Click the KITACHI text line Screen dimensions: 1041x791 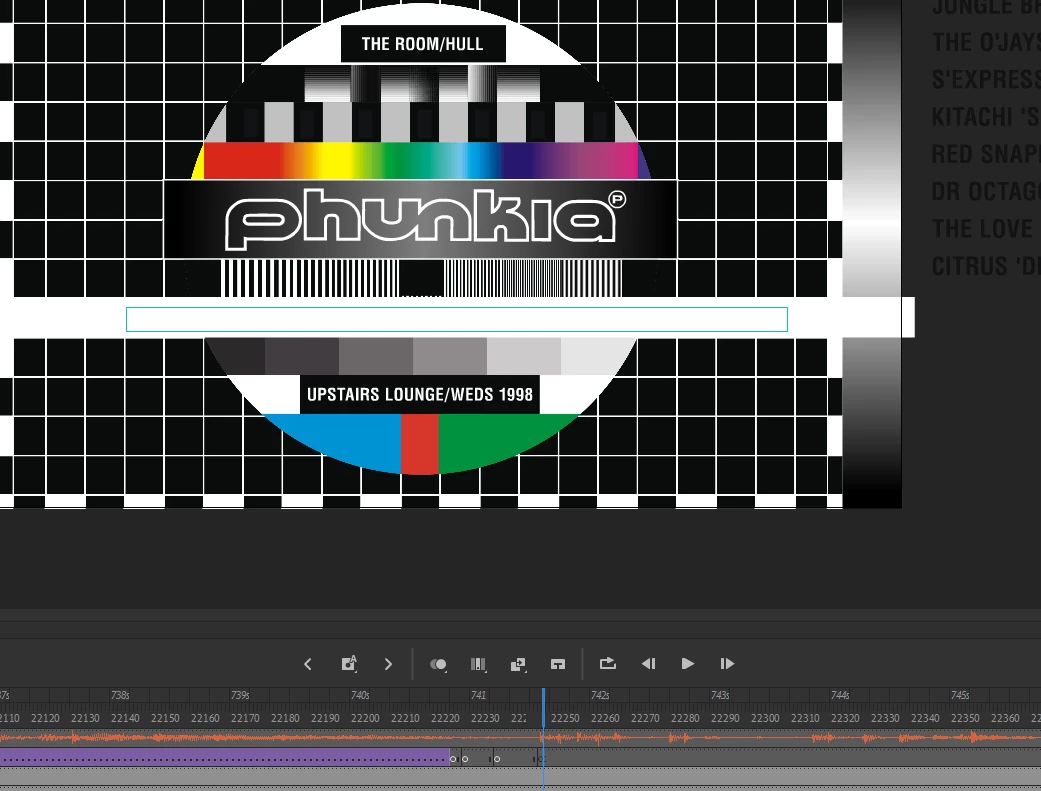986,117
